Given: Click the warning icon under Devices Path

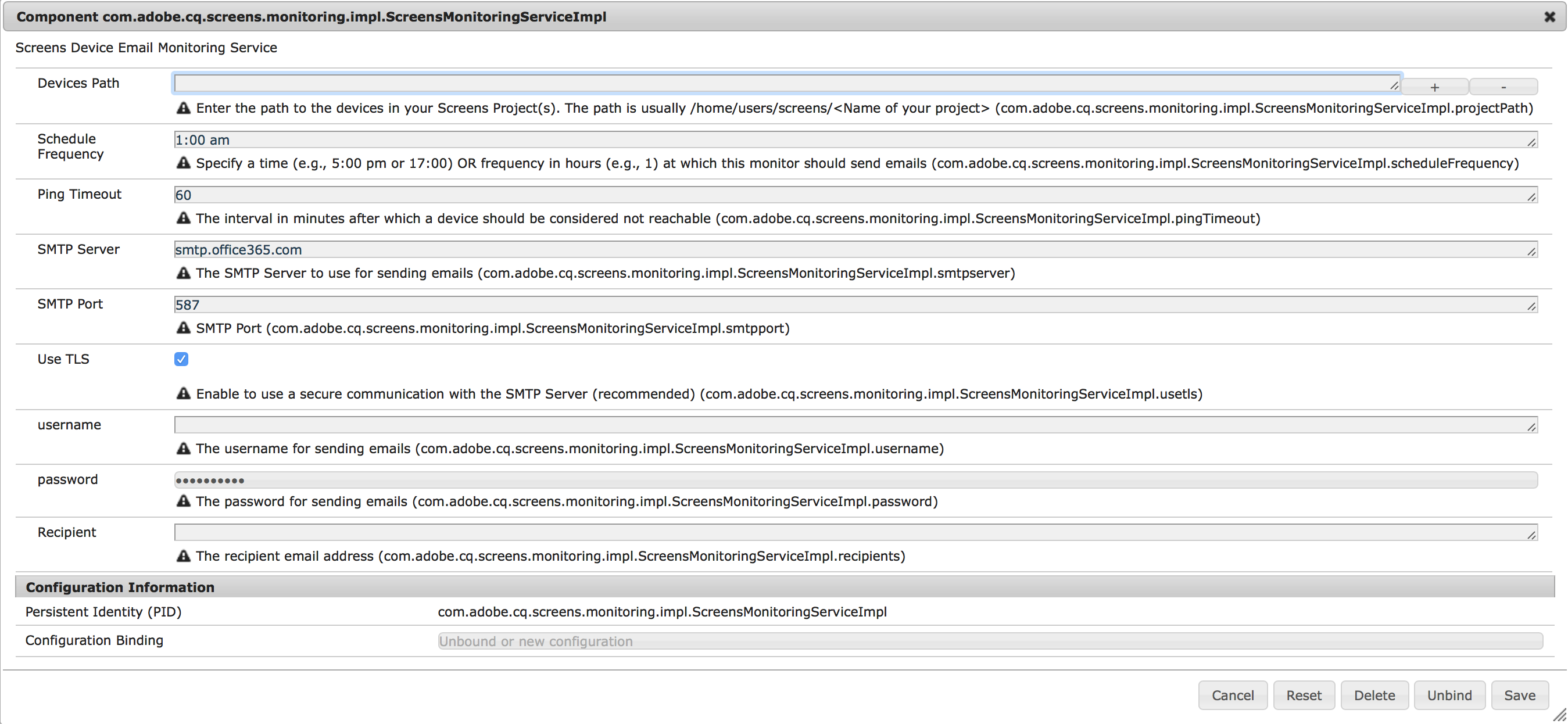Looking at the screenshot, I should pyautogui.click(x=183, y=108).
